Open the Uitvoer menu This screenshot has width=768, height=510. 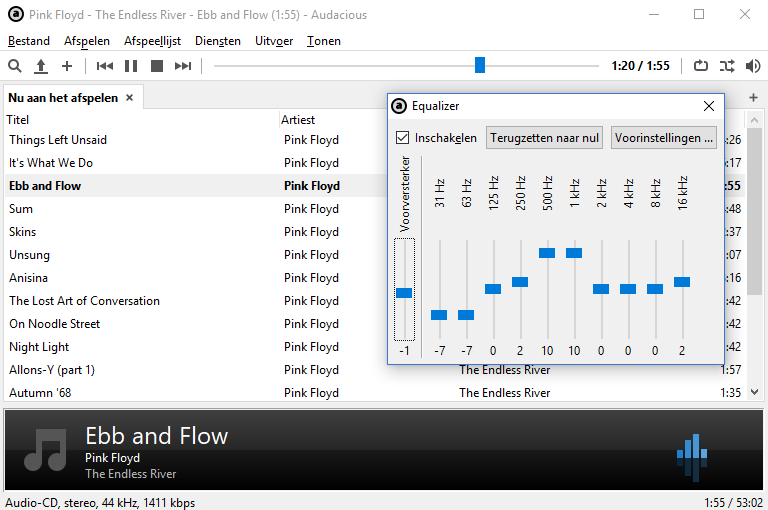click(274, 41)
